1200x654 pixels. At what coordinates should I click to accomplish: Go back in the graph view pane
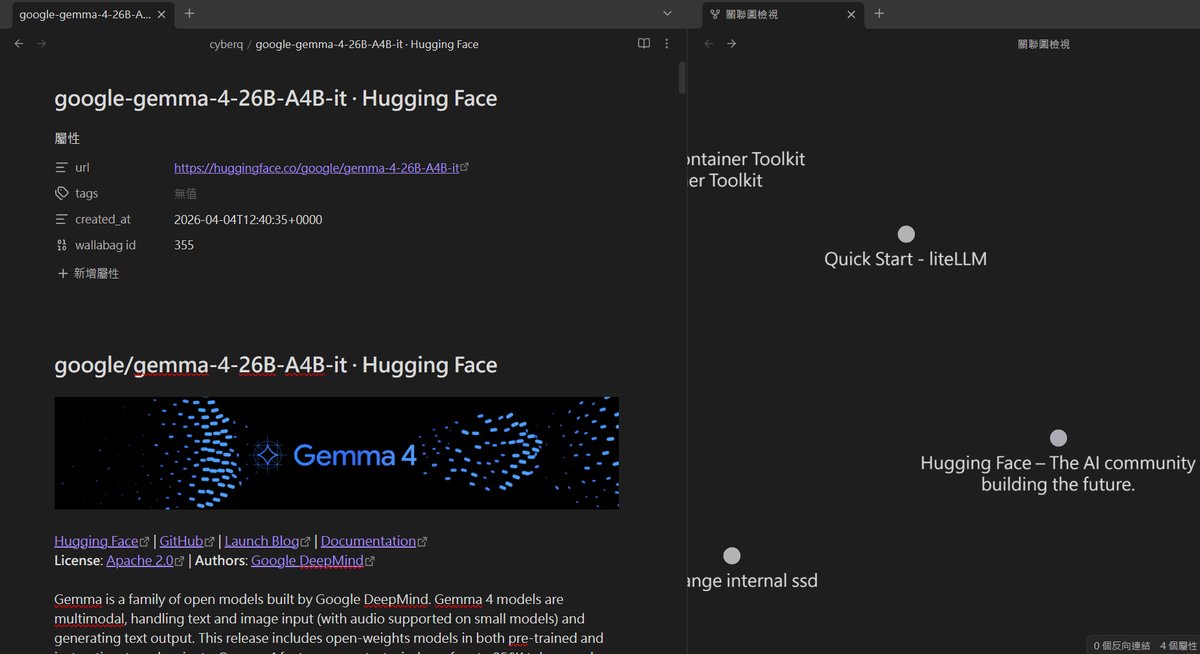[x=709, y=44]
